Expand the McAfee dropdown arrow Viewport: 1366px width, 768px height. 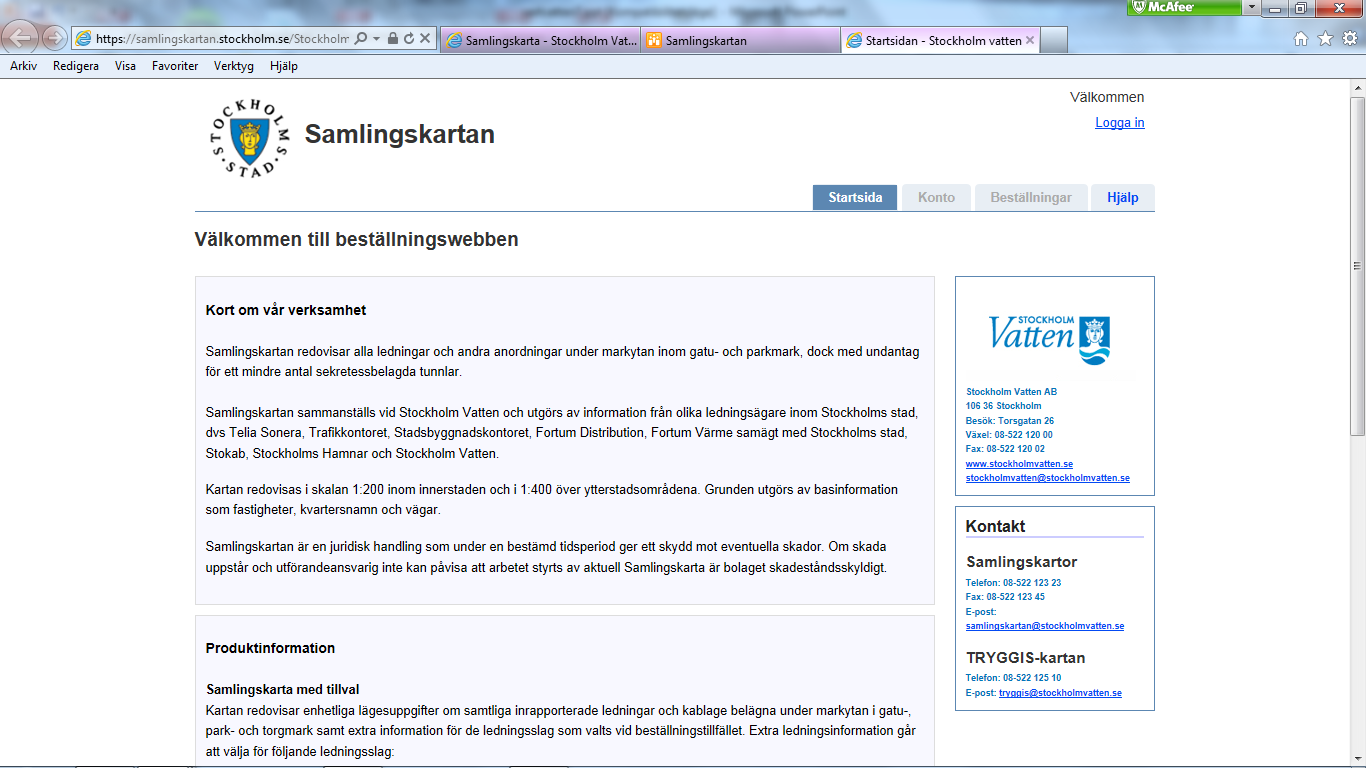(x=1251, y=8)
